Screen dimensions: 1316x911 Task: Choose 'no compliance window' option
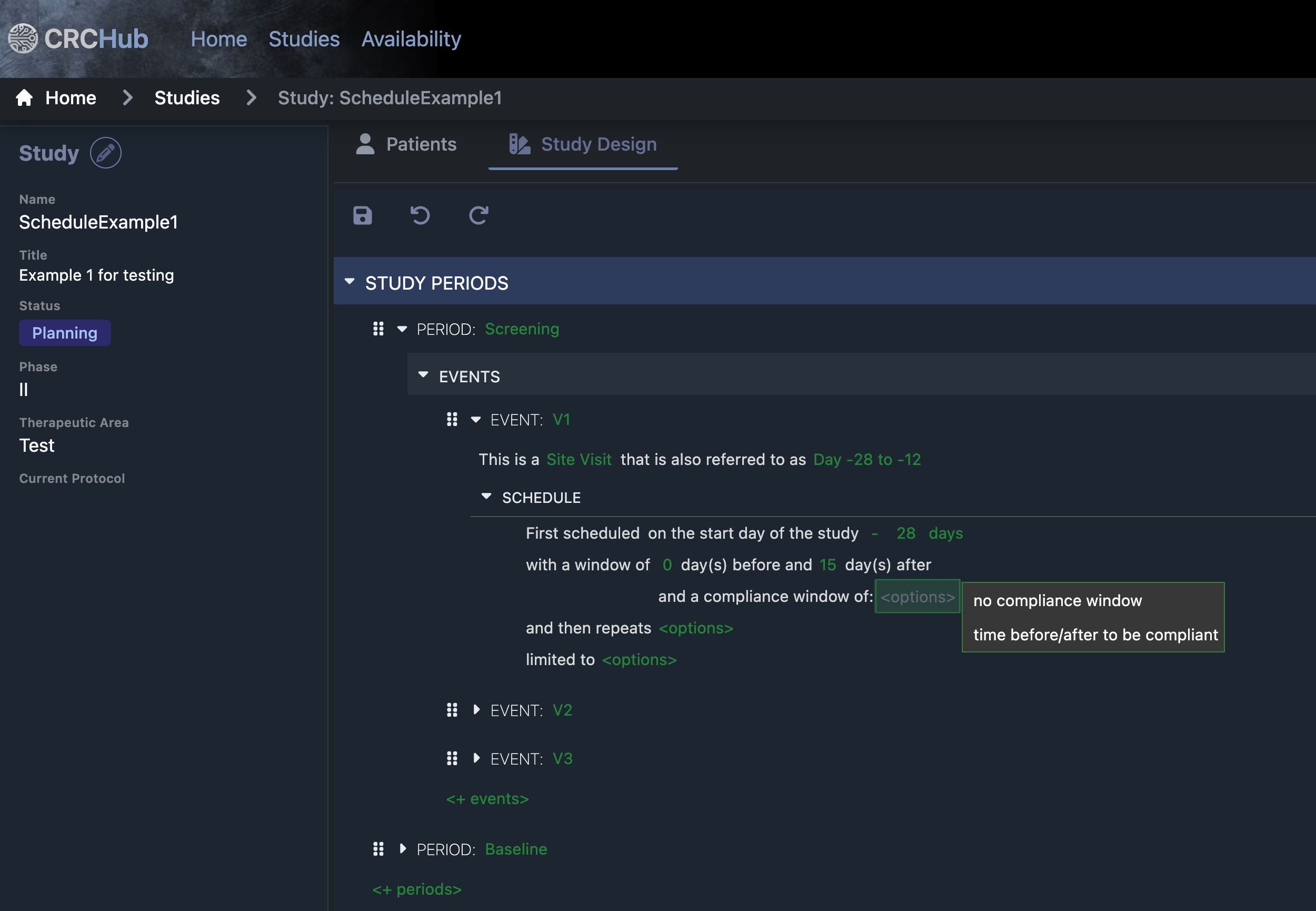pyautogui.click(x=1057, y=600)
